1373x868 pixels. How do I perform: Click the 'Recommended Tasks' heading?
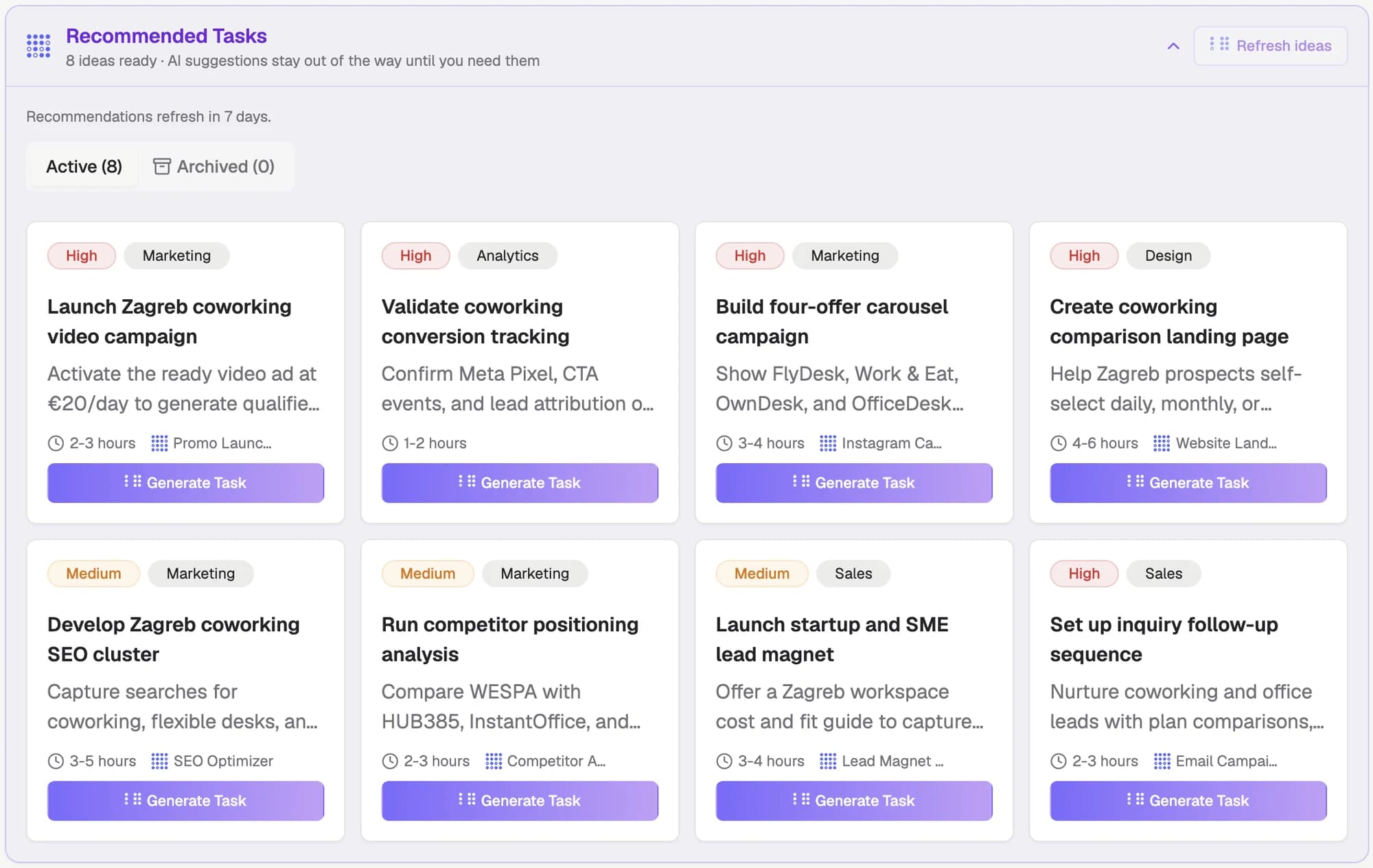click(166, 36)
